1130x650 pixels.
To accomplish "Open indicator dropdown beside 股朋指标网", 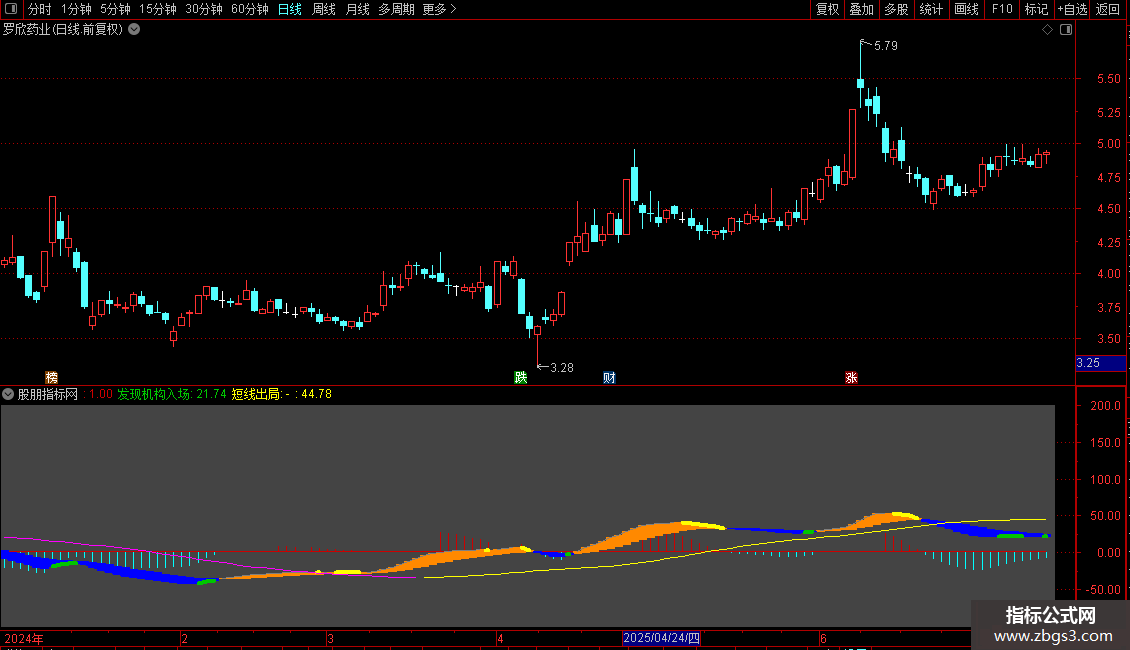I will click(8, 394).
